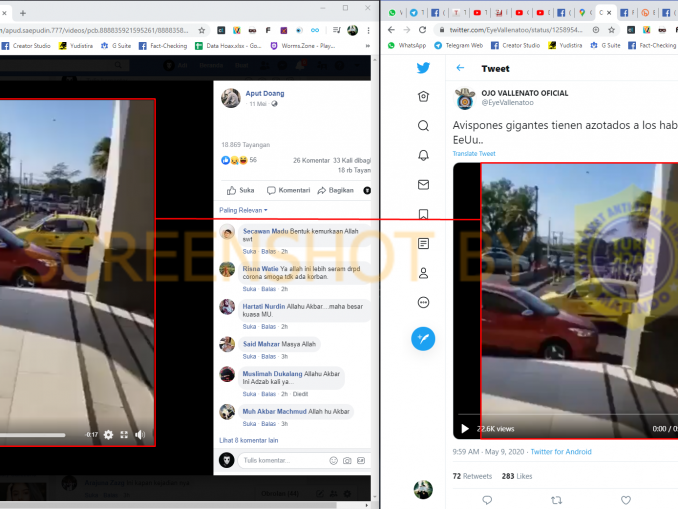Mute the Facebook video volume
Image resolution: width=678 pixels, height=509 pixels.
140,435
